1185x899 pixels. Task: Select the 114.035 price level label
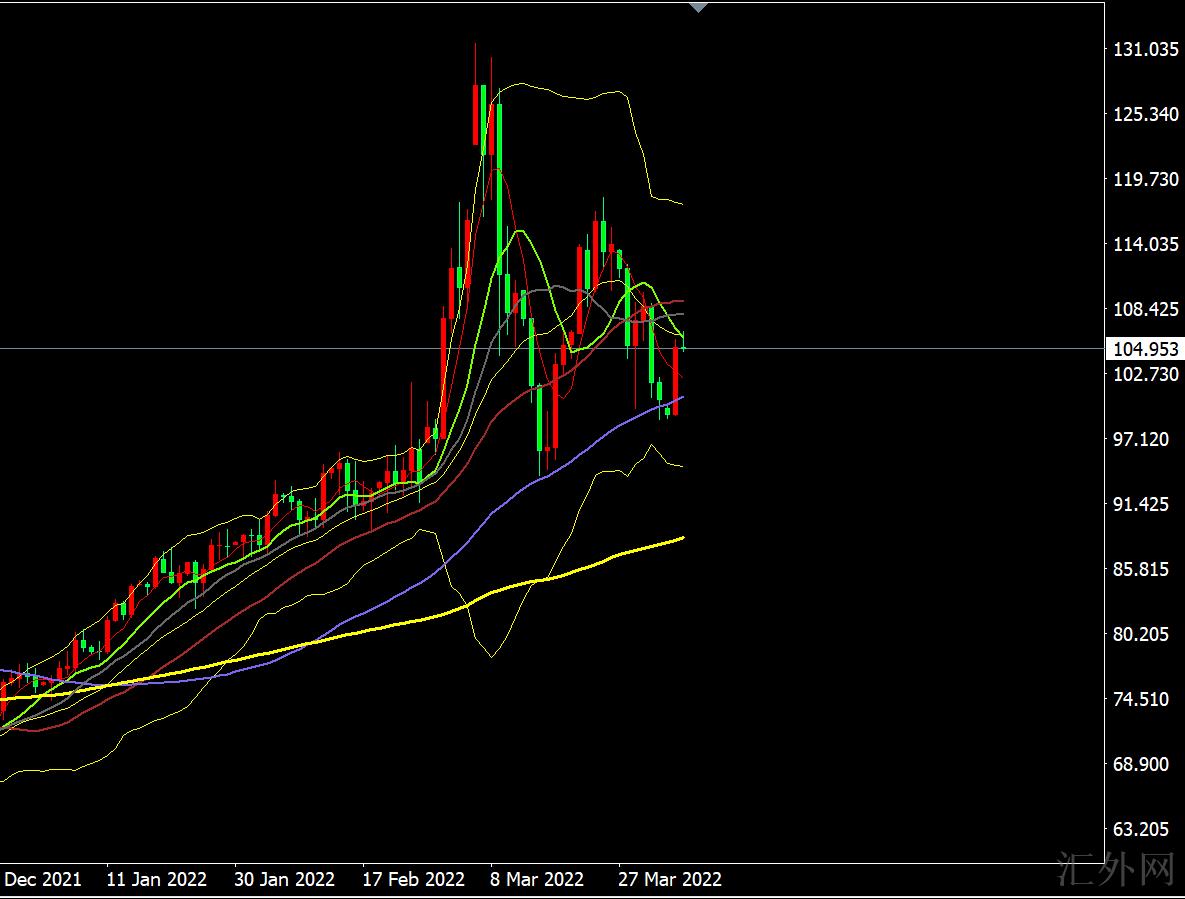[x=1146, y=244]
